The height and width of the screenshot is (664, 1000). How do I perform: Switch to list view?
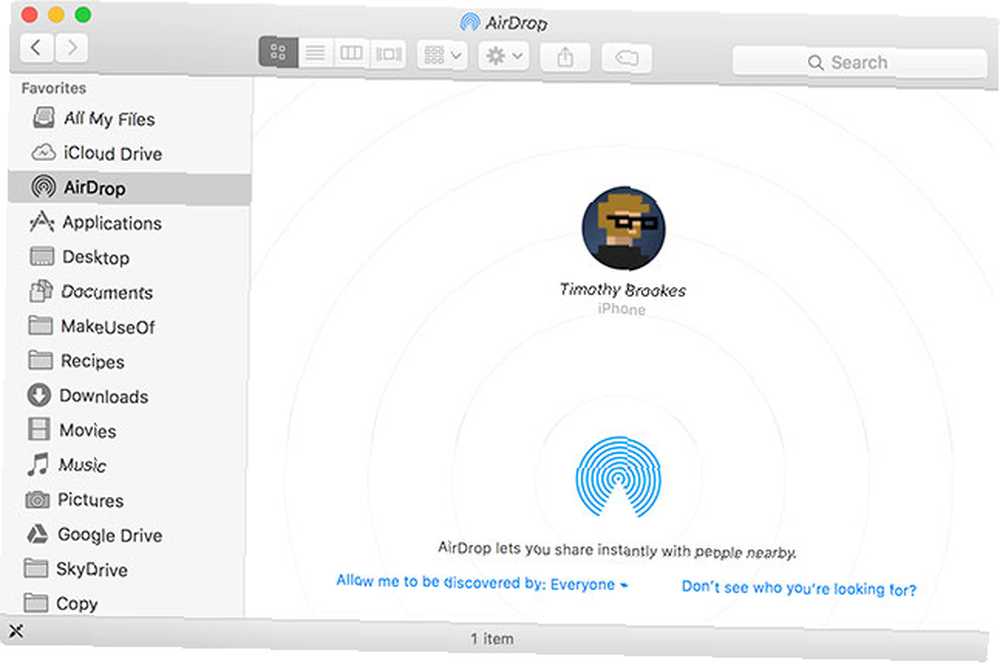click(315, 52)
